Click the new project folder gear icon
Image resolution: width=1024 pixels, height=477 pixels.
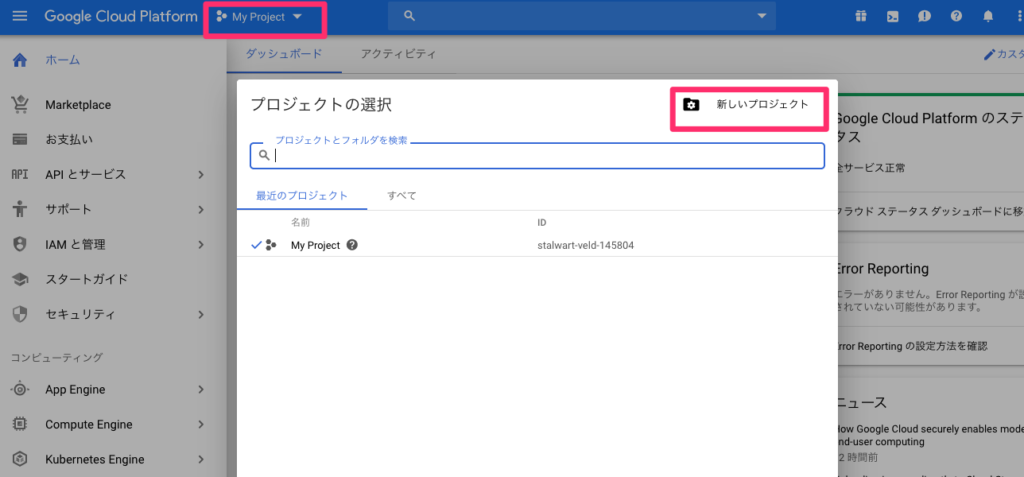pyautogui.click(x=691, y=105)
